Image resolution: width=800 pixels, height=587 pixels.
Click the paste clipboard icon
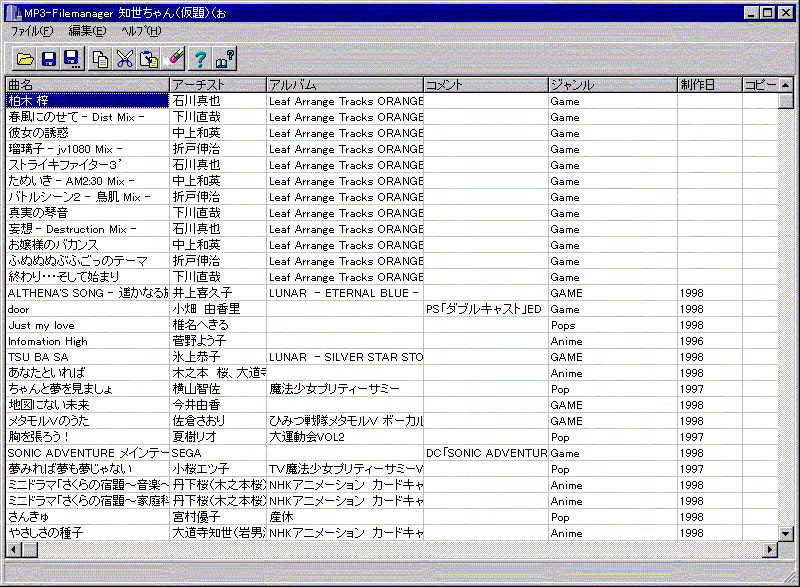tap(148, 59)
